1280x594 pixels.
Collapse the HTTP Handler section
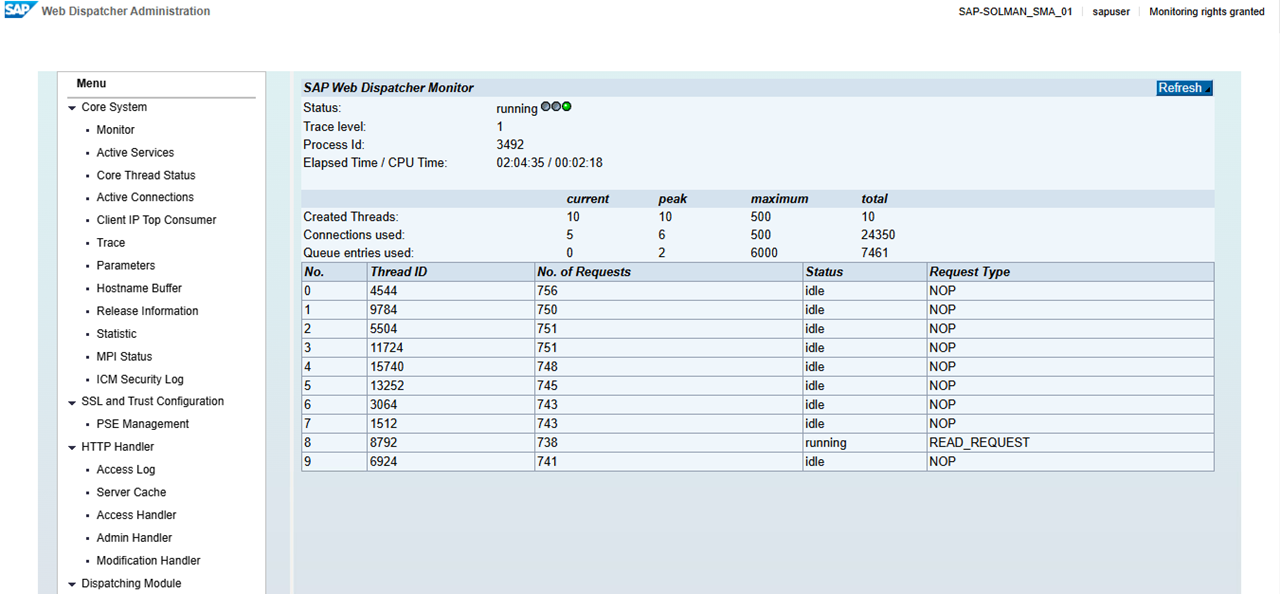[72, 448]
